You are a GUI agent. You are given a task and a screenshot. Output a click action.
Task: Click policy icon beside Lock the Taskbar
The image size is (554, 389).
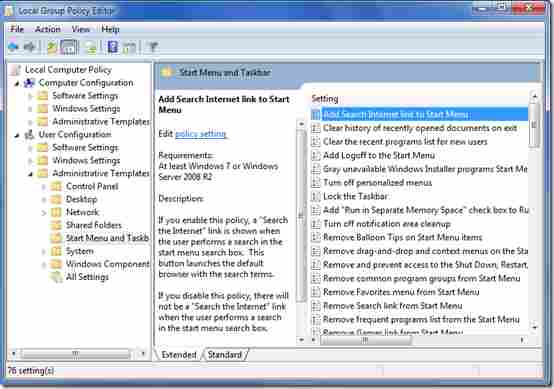(316, 196)
